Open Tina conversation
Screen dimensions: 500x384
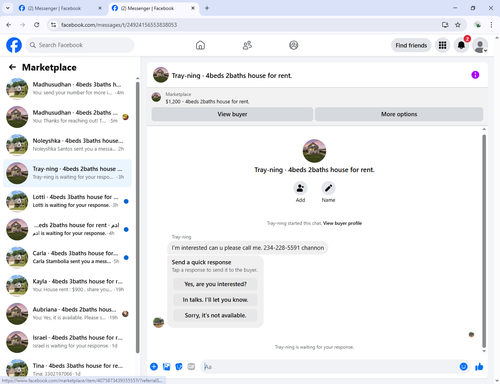tap(67, 368)
